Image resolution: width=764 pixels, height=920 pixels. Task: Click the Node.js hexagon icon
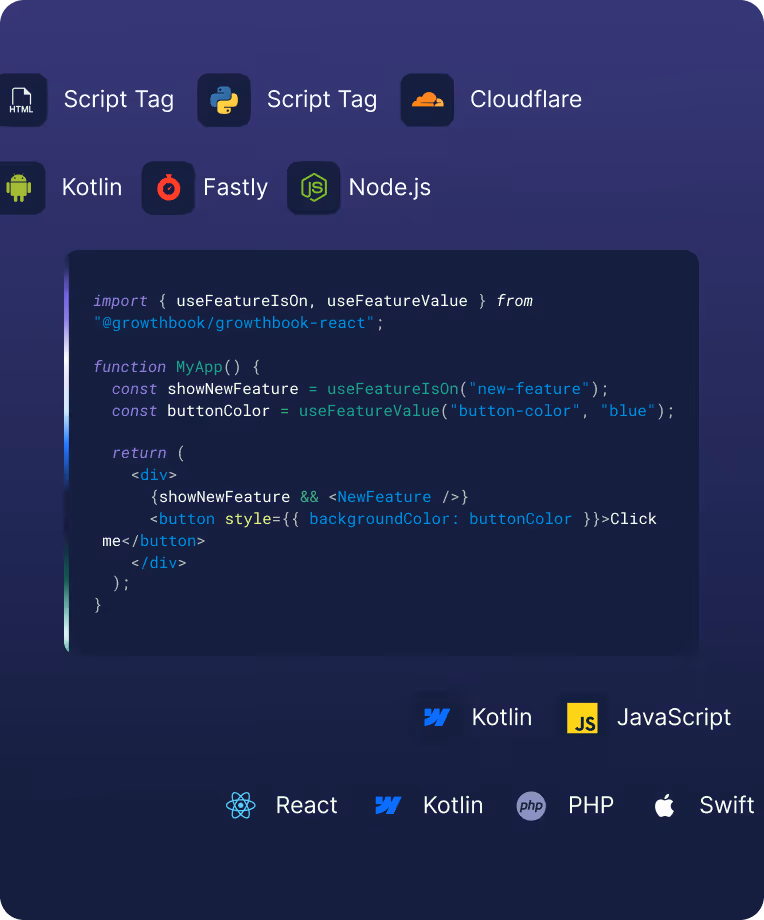pyautogui.click(x=313, y=188)
